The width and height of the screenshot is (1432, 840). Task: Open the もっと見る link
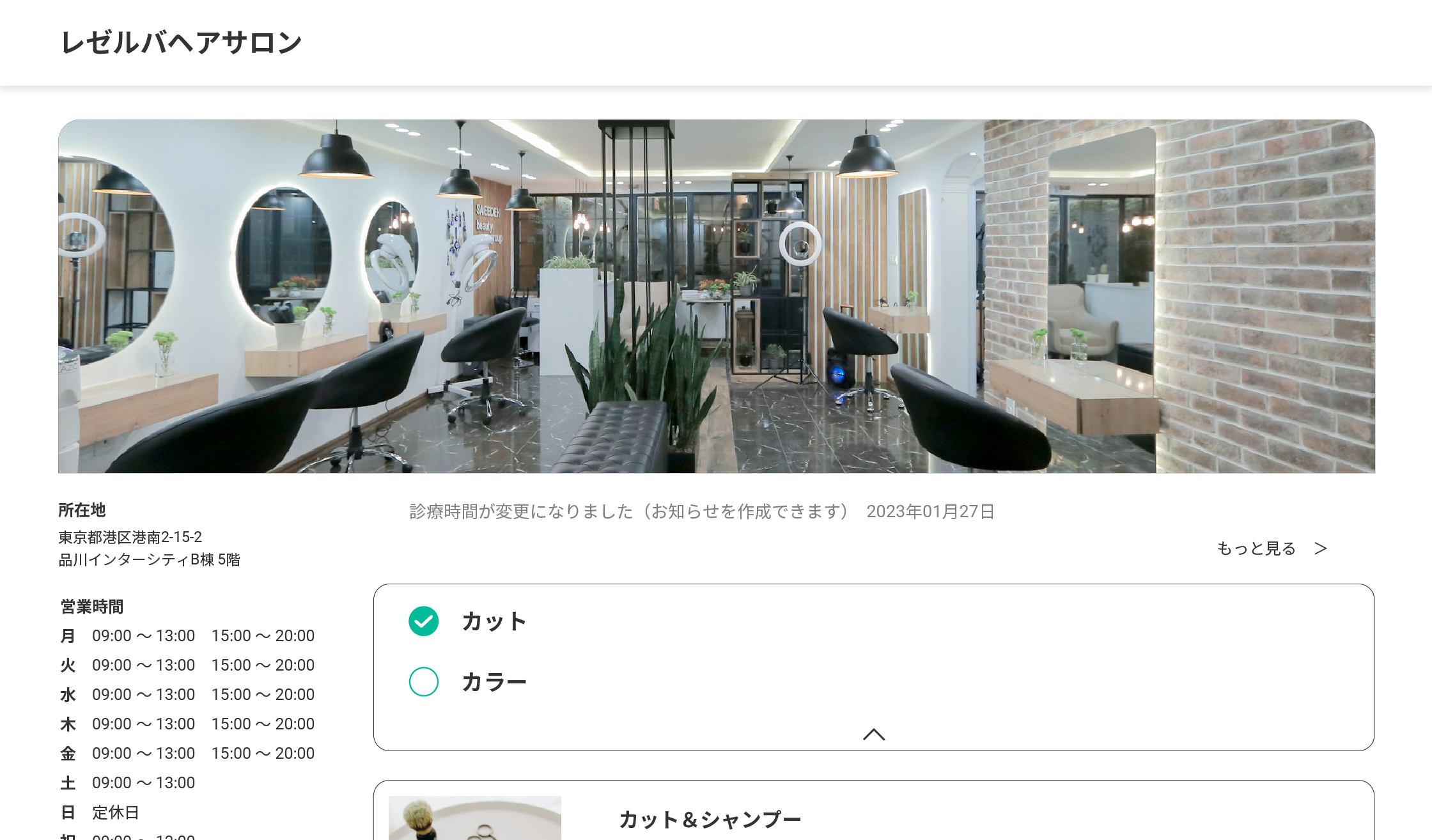[1256, 548]
